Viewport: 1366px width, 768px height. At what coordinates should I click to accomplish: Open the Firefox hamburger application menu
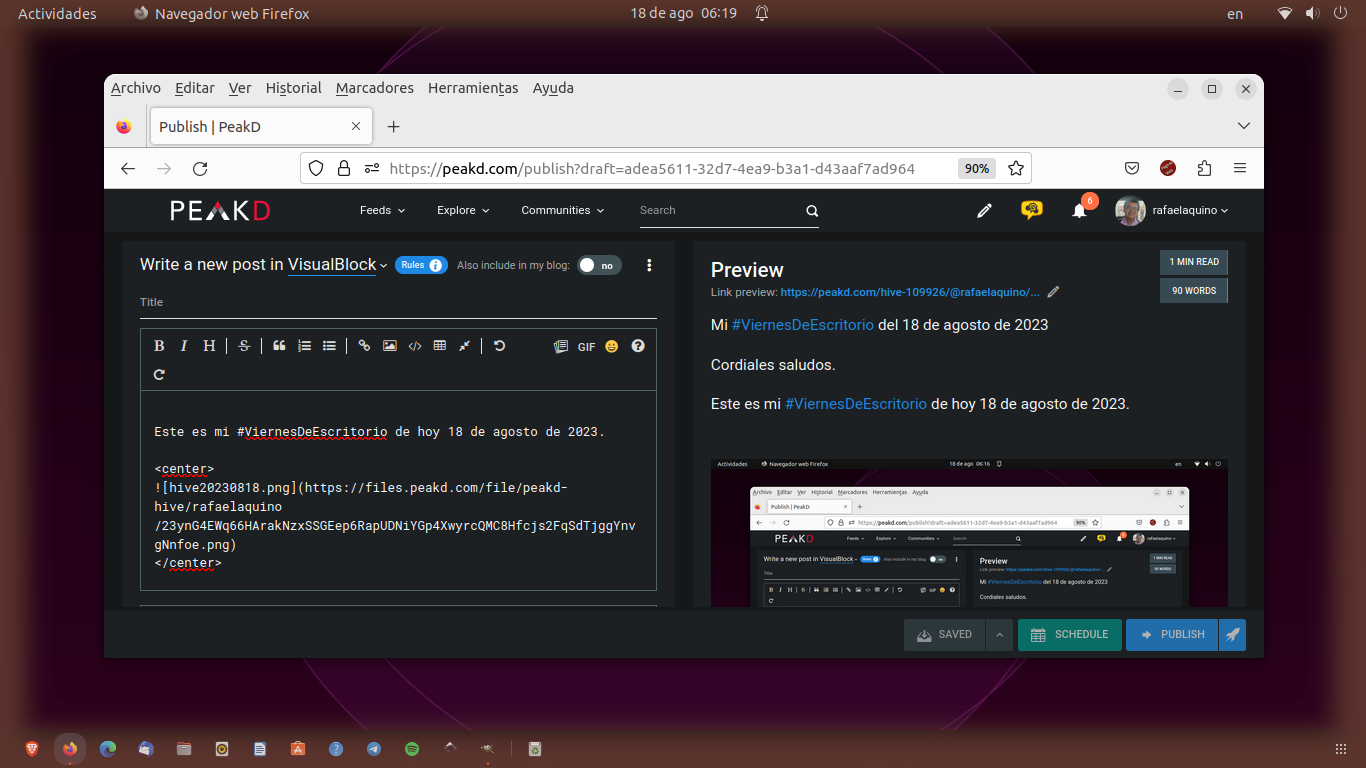click(1240, 168)
